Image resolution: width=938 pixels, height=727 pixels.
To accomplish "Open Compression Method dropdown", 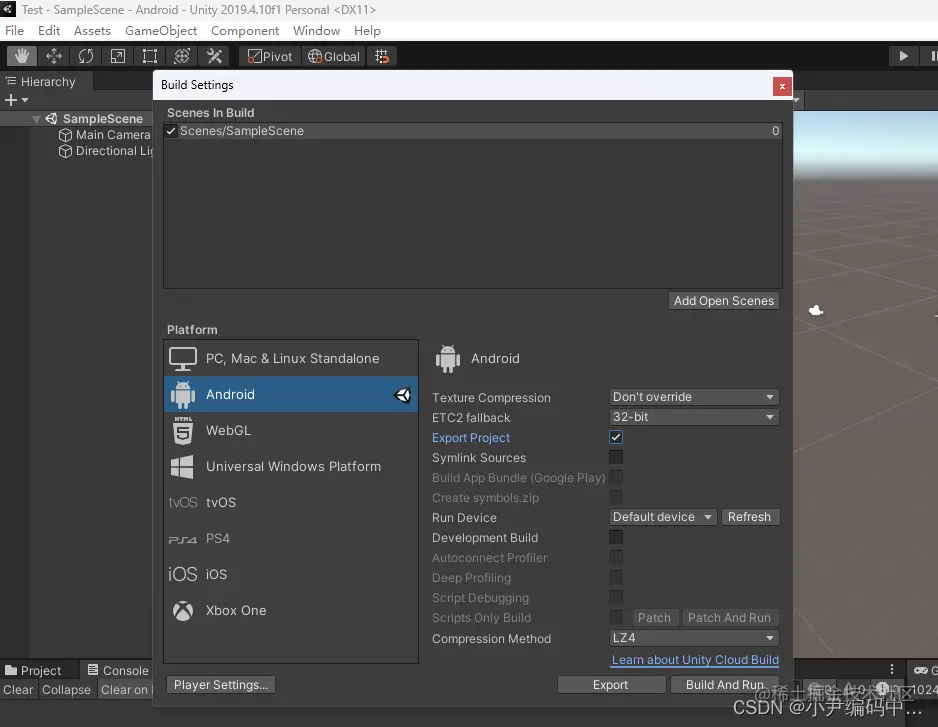I will point(694,638).
